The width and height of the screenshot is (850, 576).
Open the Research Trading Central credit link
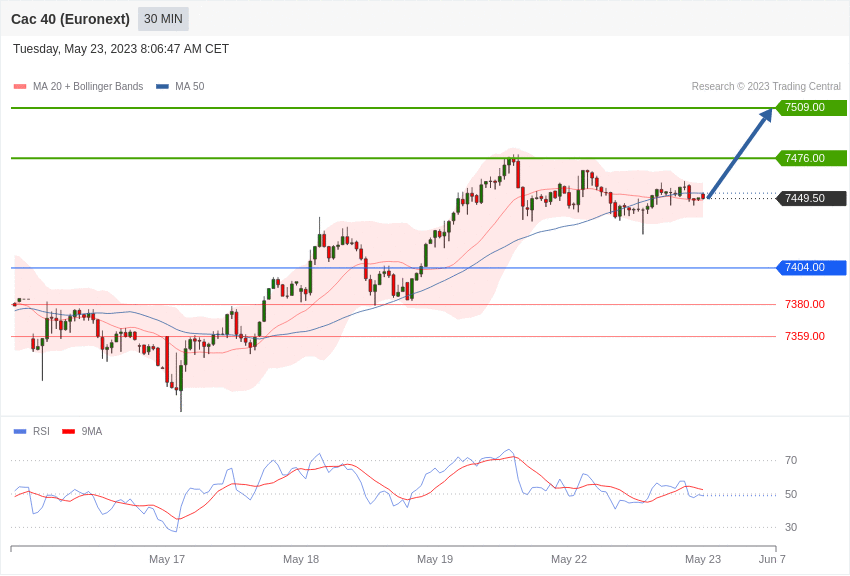(x=766, y=87)
